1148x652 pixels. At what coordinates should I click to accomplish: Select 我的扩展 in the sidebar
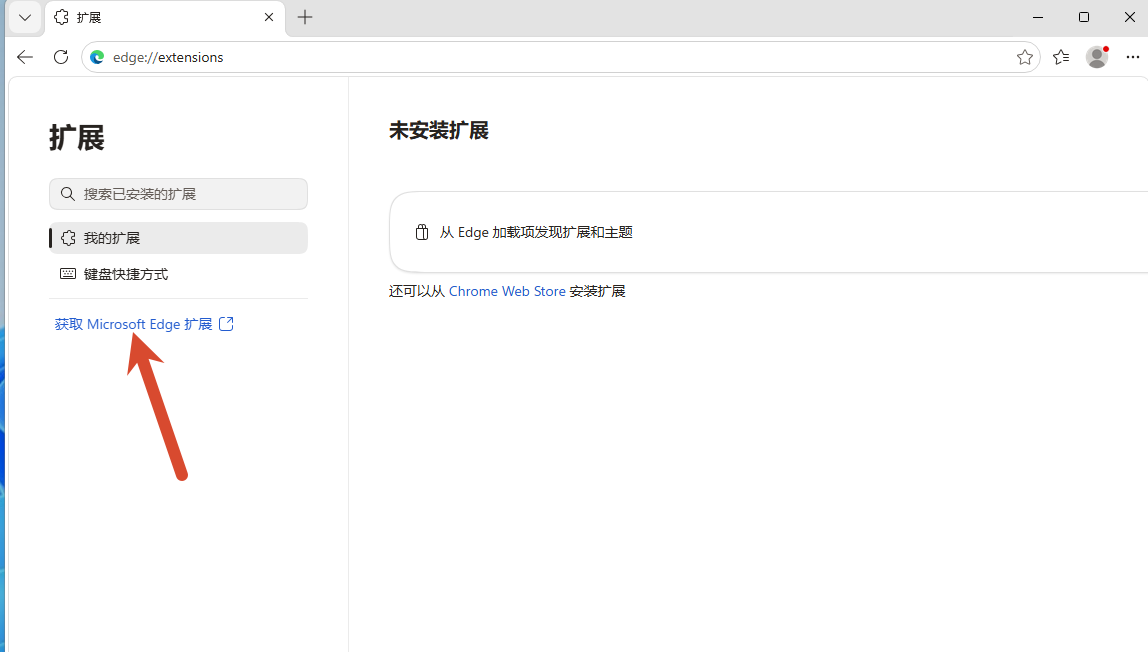[x=179, y=238]
